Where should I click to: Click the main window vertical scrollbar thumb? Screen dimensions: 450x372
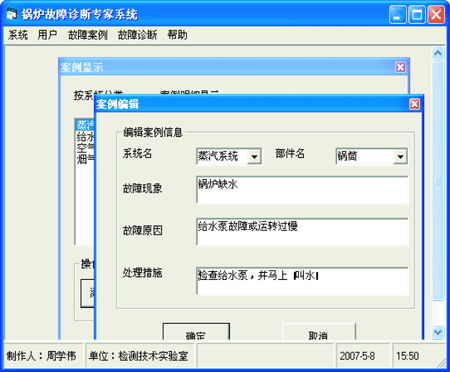pyautogui.click(x=438, y=181)
